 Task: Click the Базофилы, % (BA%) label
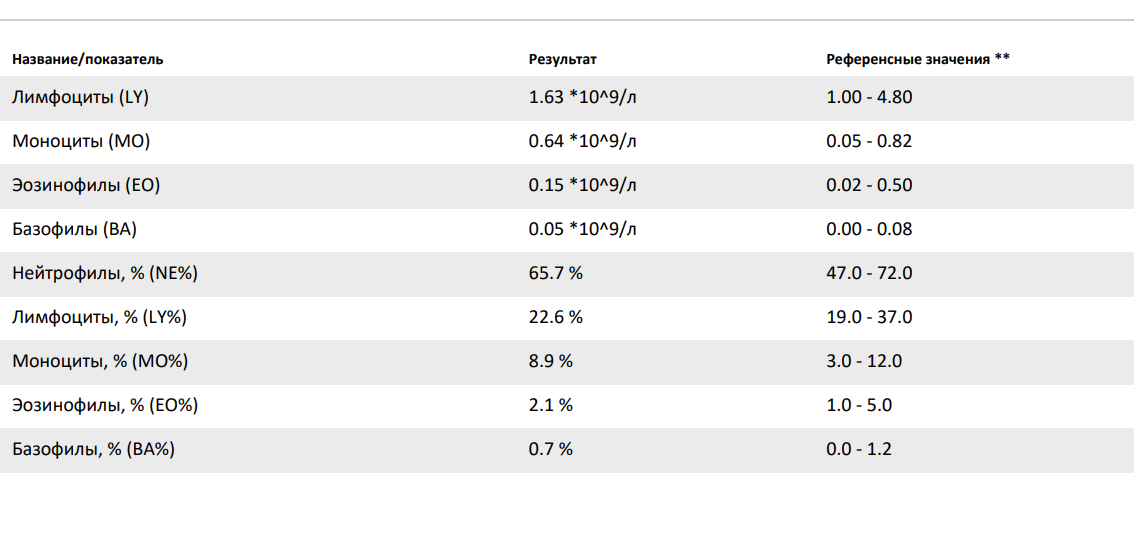click(x=93, y=449)
